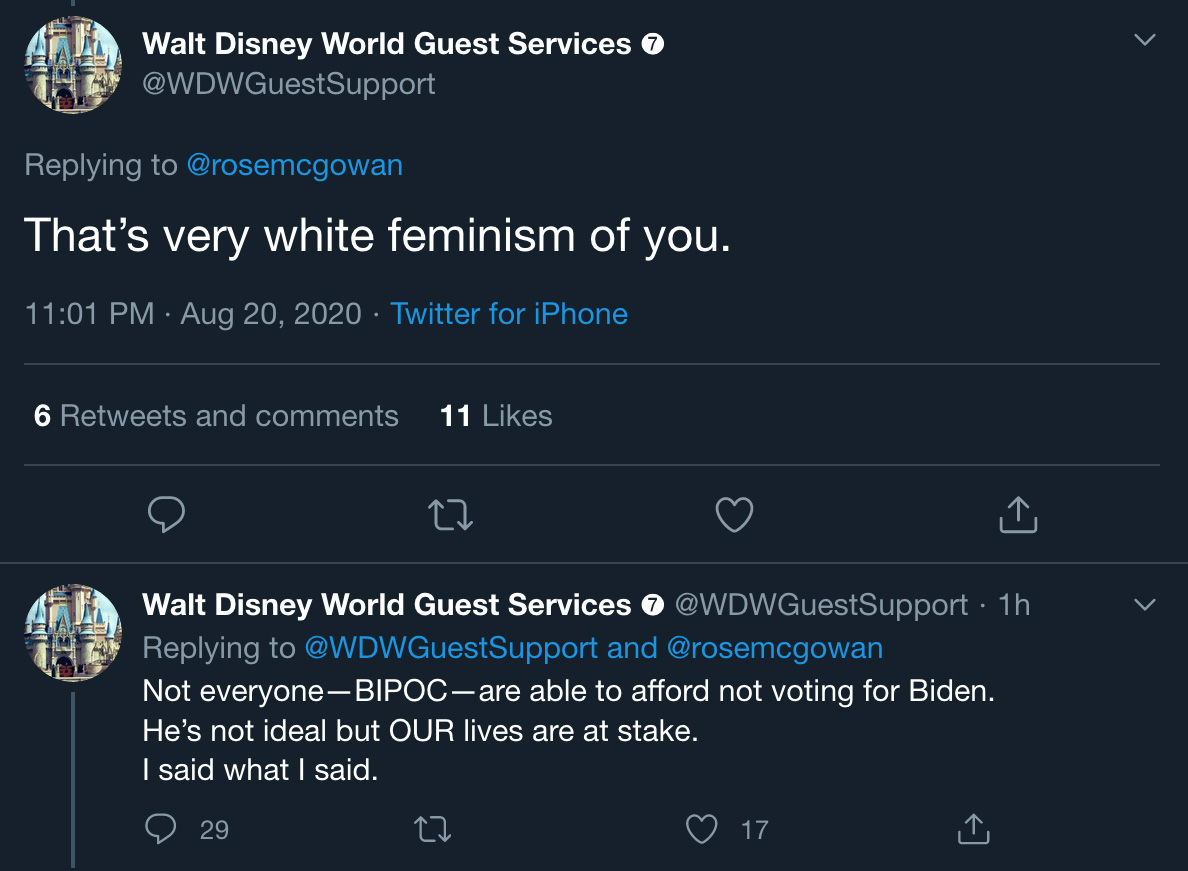Reply to the BIPOC follow-up tweet
Image resolution: width=1188 pixels, height=871 pixels.
click(161, 829)
